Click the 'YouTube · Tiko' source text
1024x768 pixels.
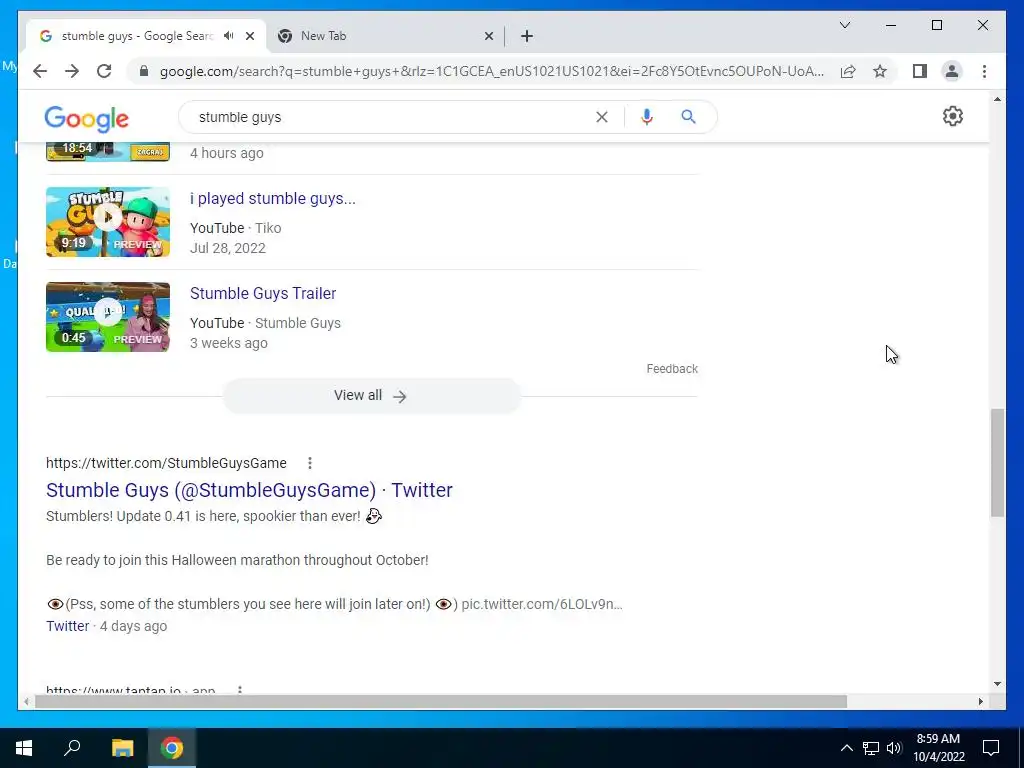point(236,228)
